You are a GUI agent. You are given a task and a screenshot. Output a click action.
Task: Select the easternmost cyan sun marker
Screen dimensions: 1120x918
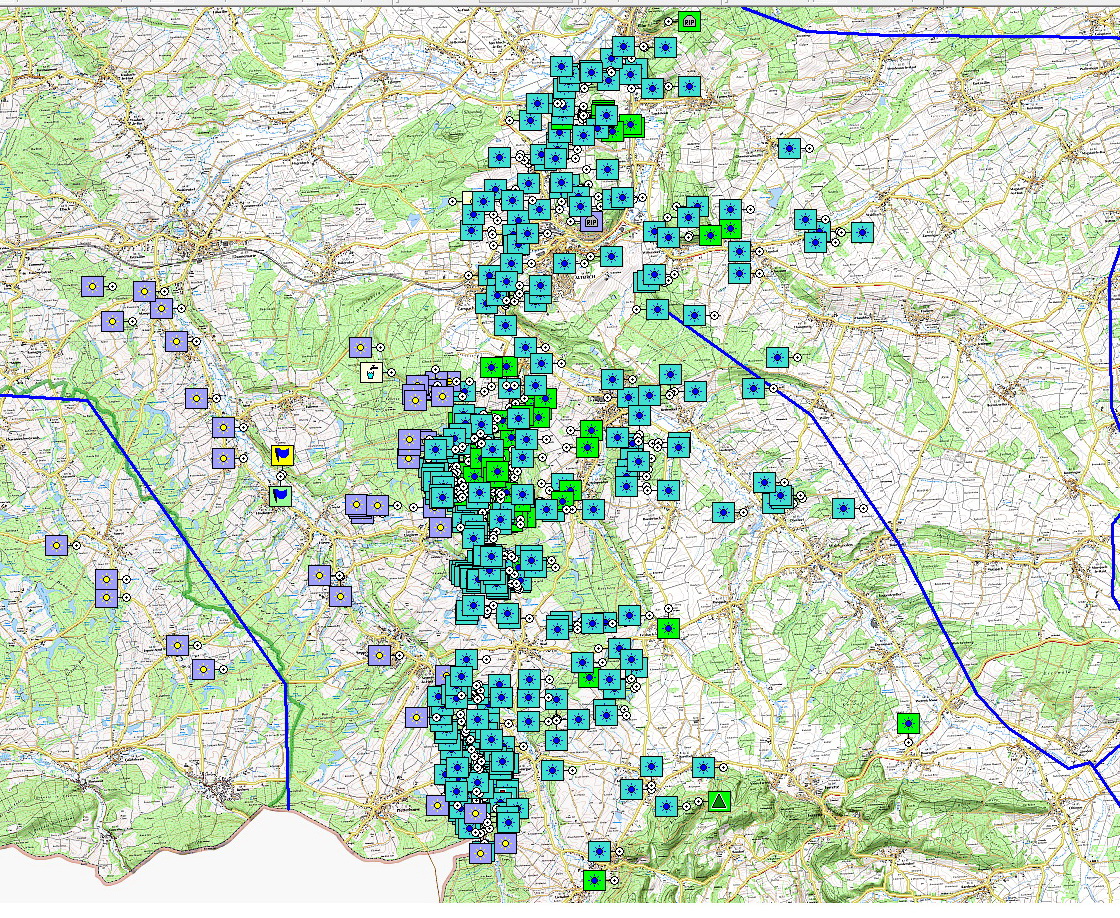click(x=862, y=232)
